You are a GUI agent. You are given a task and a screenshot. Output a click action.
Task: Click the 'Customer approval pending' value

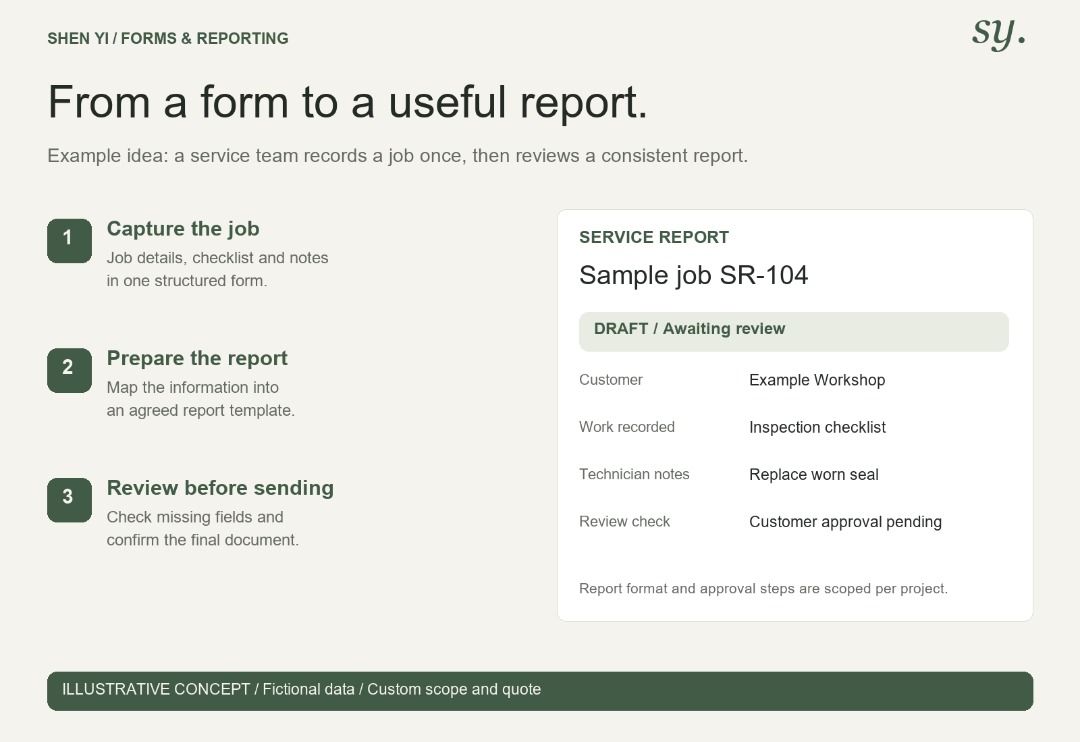[x=845, y=522]
